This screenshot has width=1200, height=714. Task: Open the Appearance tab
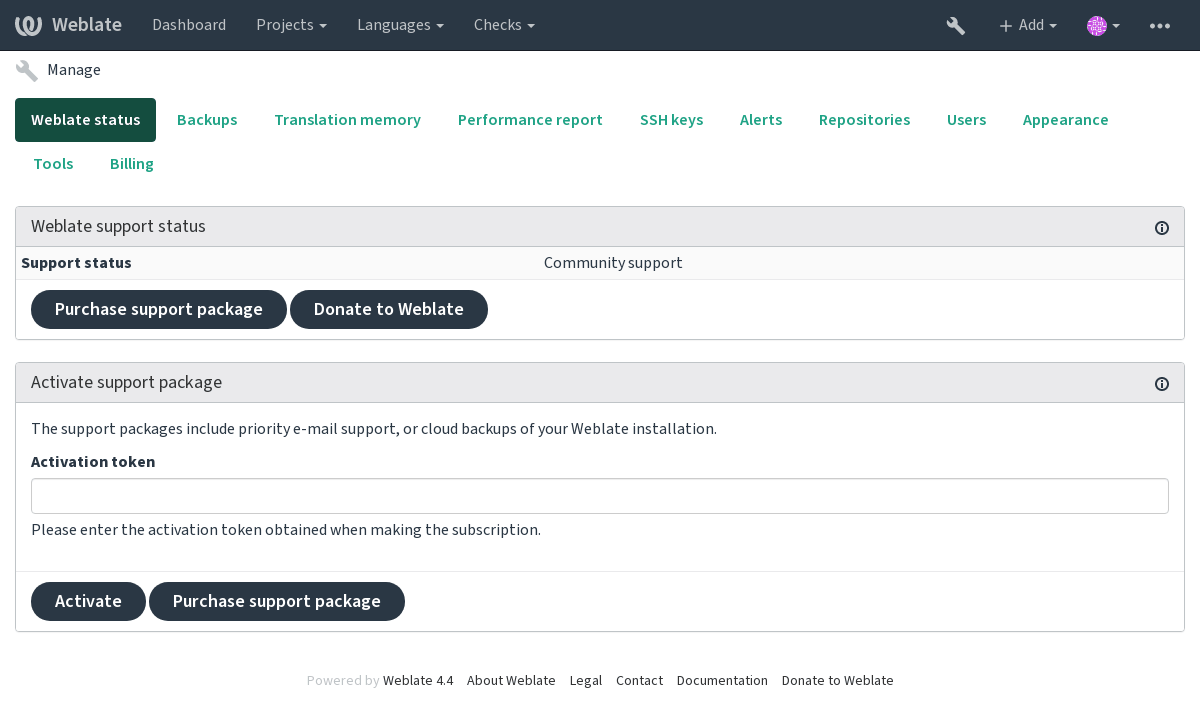pyautogui.click(x=1065, y=120)
